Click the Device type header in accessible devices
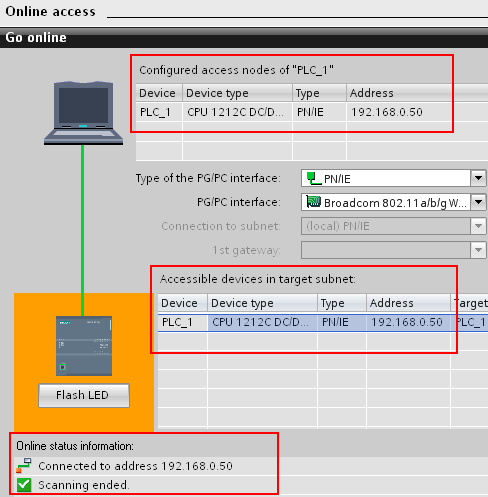This screenshot has height=497, width=488. [x=242, y=303]
